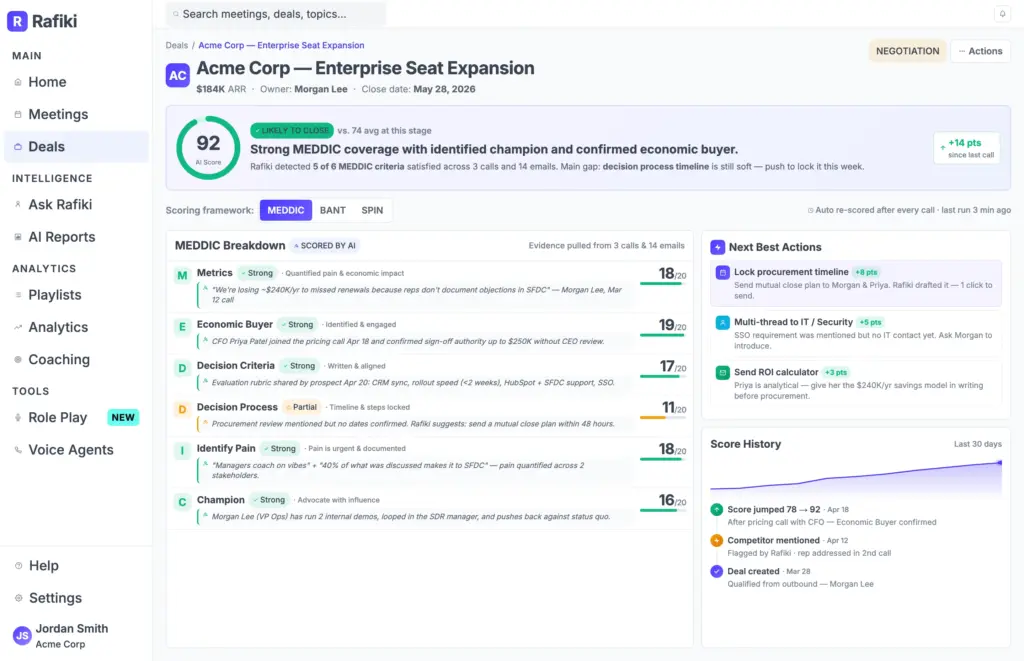Click the Ask Rafiki sidebar icon
The height and width of the screenshot is (661, 1024).
coord(18,204)
